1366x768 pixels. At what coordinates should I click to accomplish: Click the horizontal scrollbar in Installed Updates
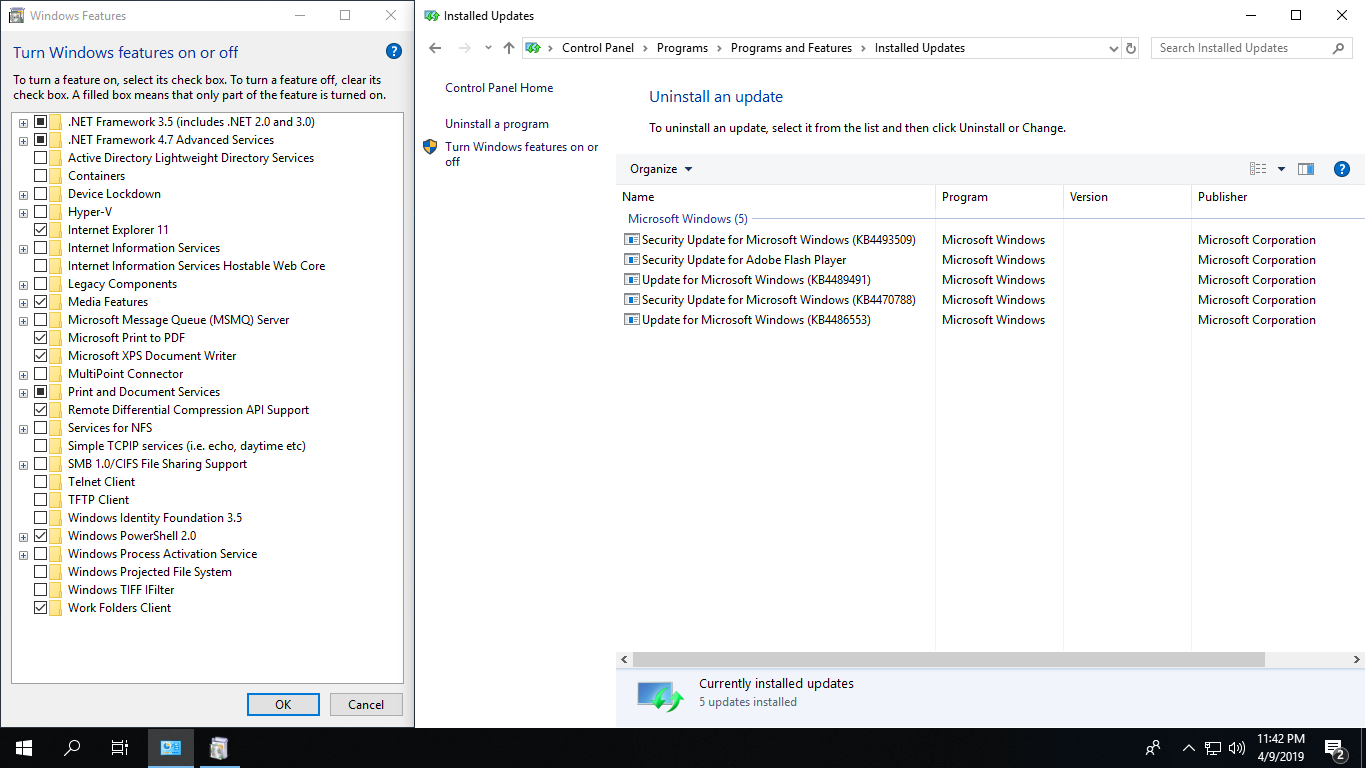tap(948, 660)
